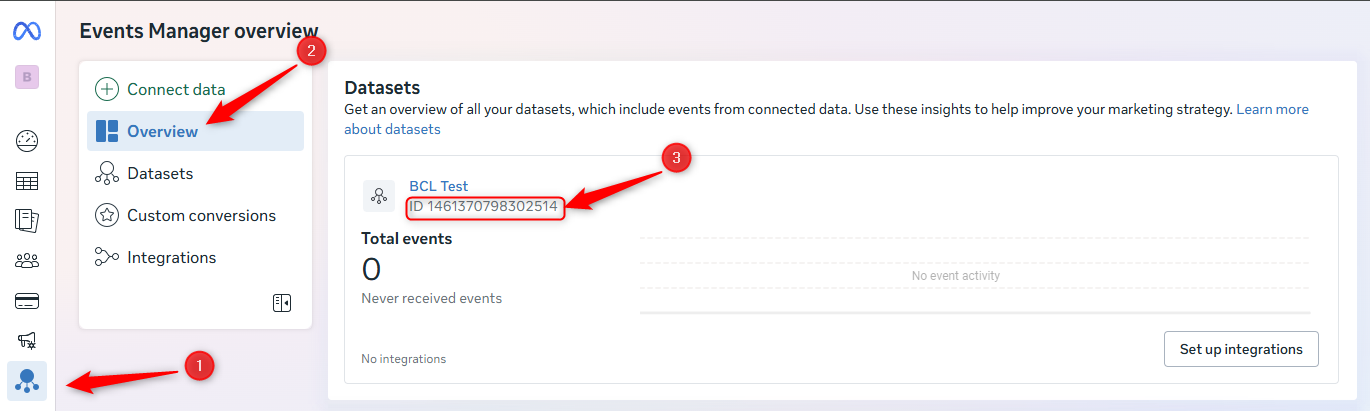Open Campaigns table grid icon in sidebar

click(x=27, y=181)
